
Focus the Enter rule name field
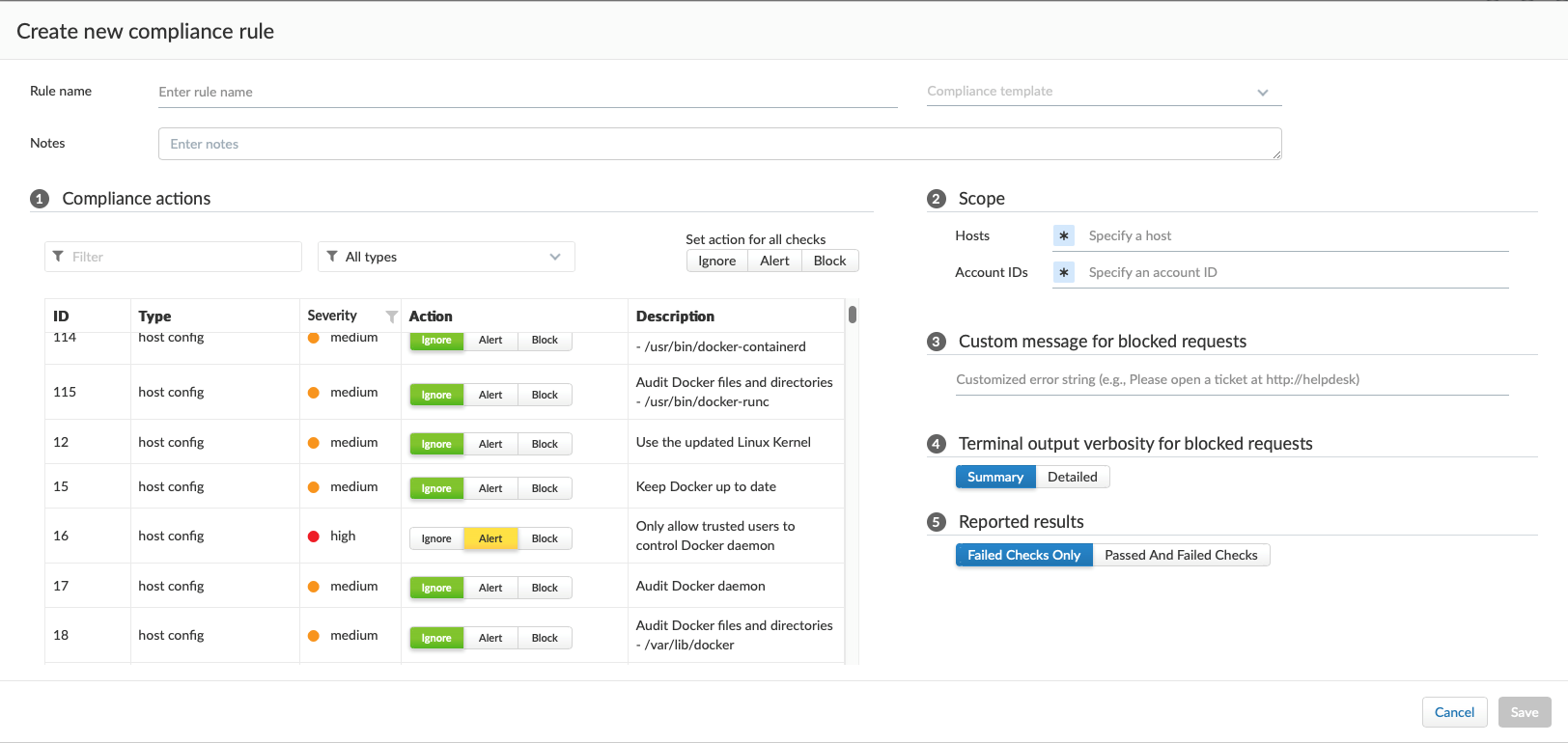(527, 92)
